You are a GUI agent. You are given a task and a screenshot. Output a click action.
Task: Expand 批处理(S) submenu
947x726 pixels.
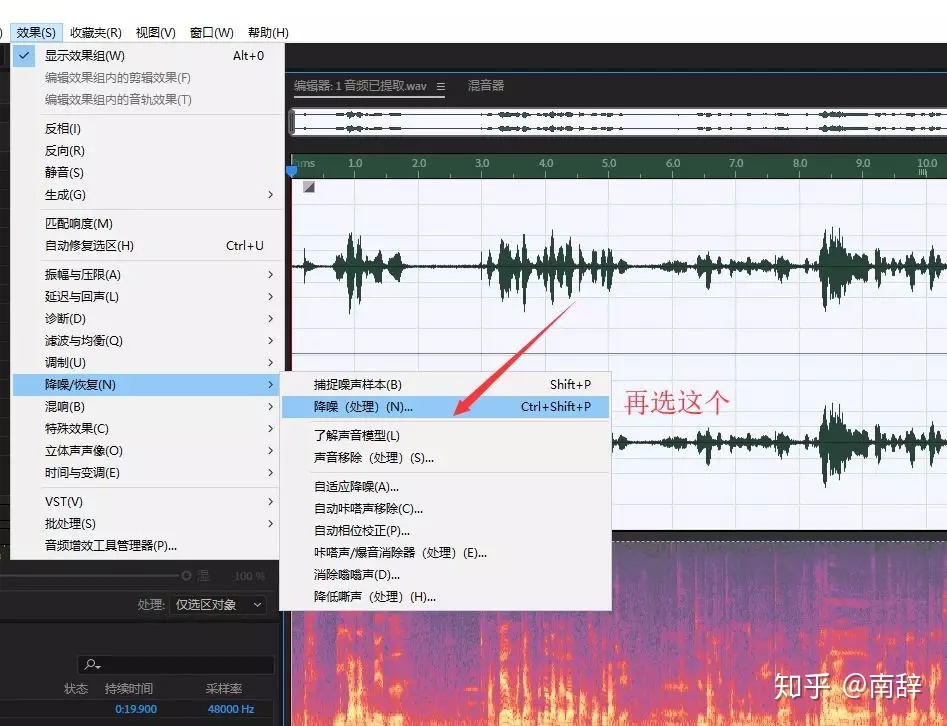click(x=146, y=524)
